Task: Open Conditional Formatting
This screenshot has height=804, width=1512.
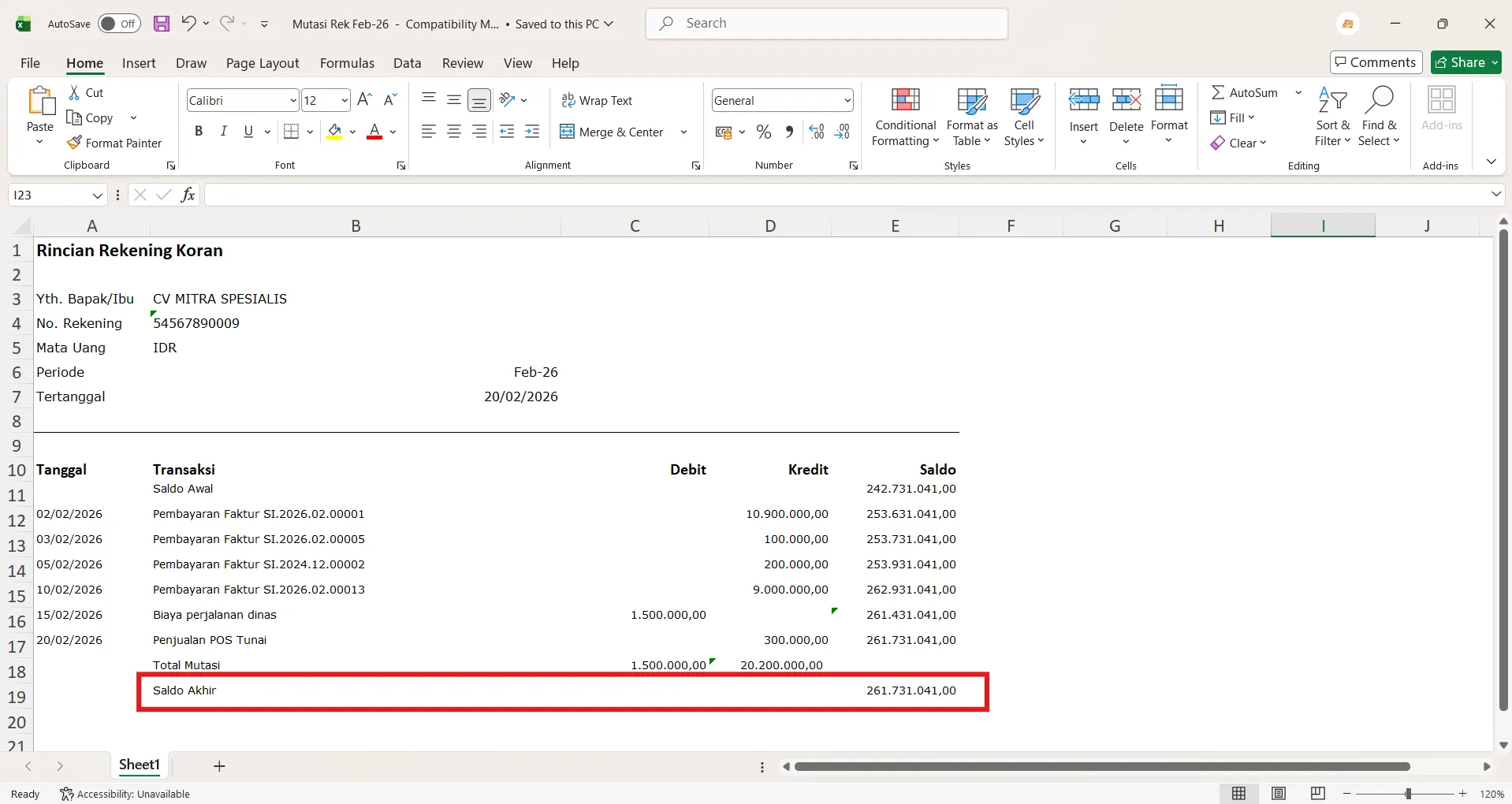Action: coord(905,117)
